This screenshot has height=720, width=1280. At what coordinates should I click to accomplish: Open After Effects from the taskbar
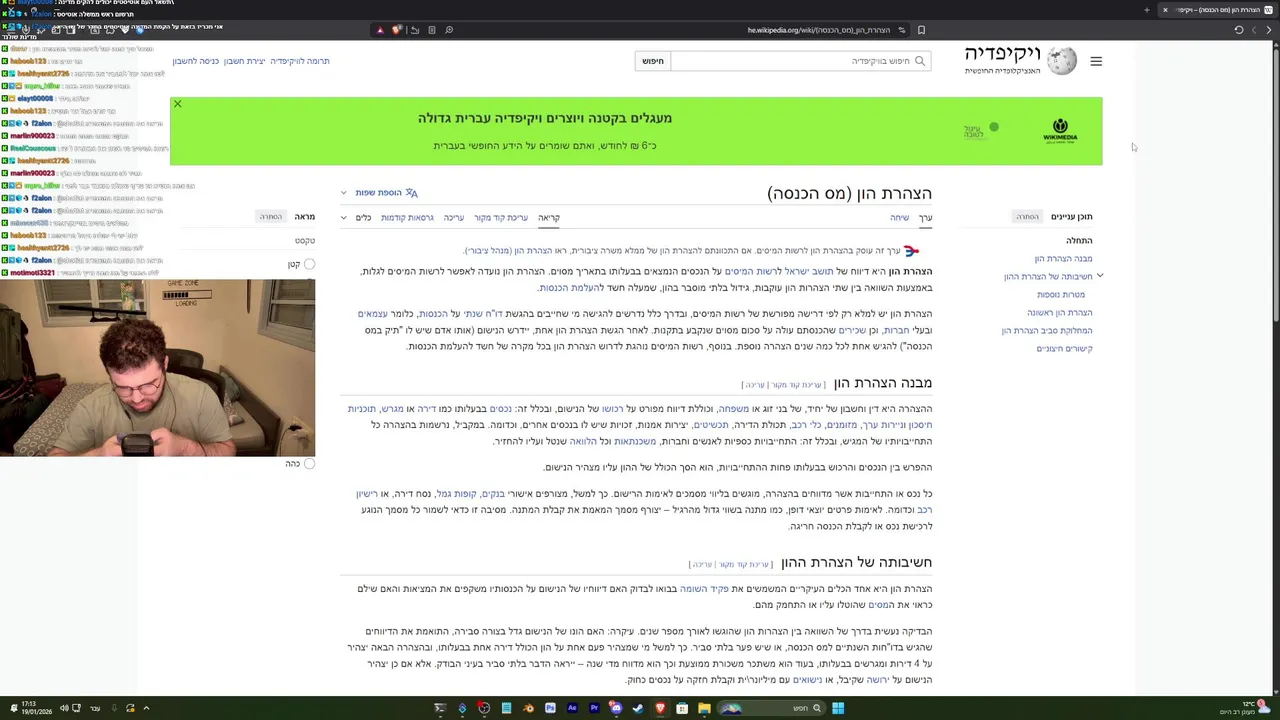pyautogui.click(x=572, y=708)
